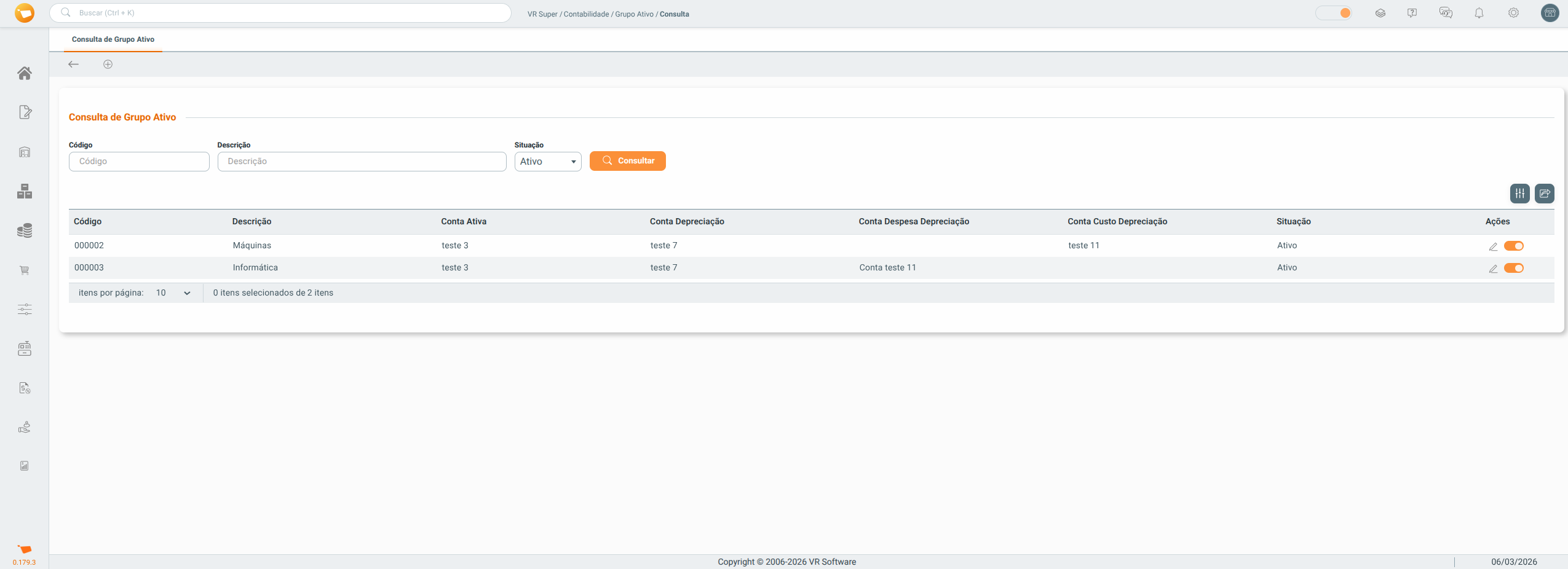This screenshot has width=1568, height=569.
Task: Click the Buscar search box
Action: [x=280, y=13]
